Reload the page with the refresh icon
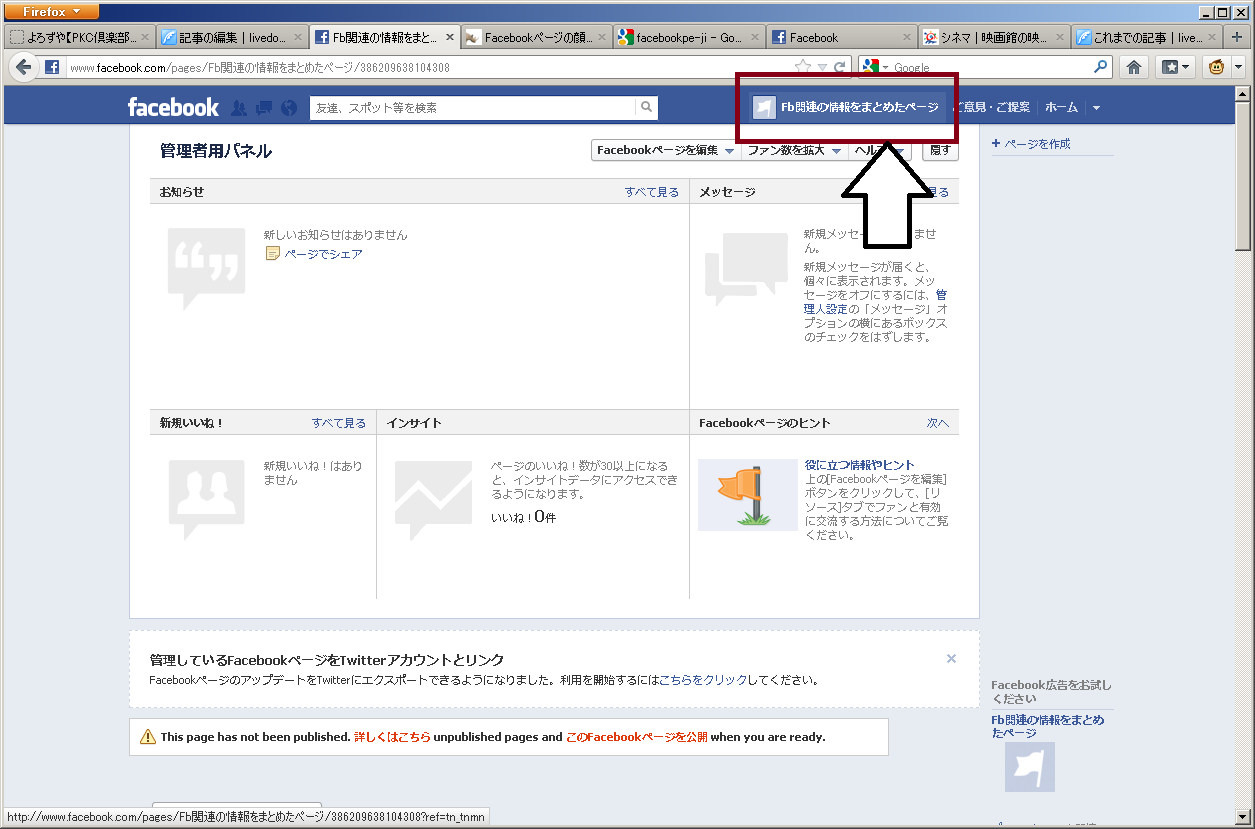1255x829 pixels. (841, 67)
